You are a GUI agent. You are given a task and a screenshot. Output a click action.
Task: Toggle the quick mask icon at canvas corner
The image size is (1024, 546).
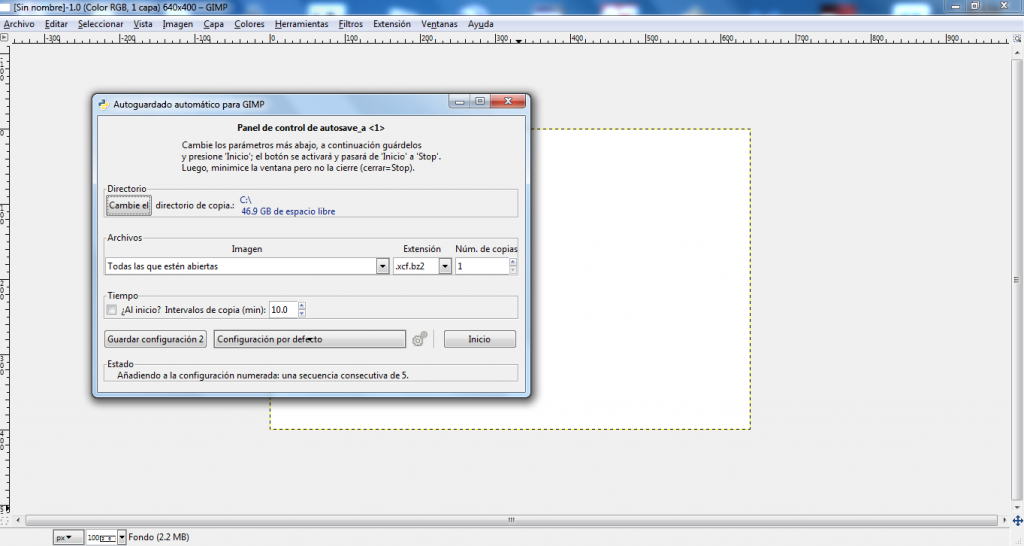(x=4, y=521)
